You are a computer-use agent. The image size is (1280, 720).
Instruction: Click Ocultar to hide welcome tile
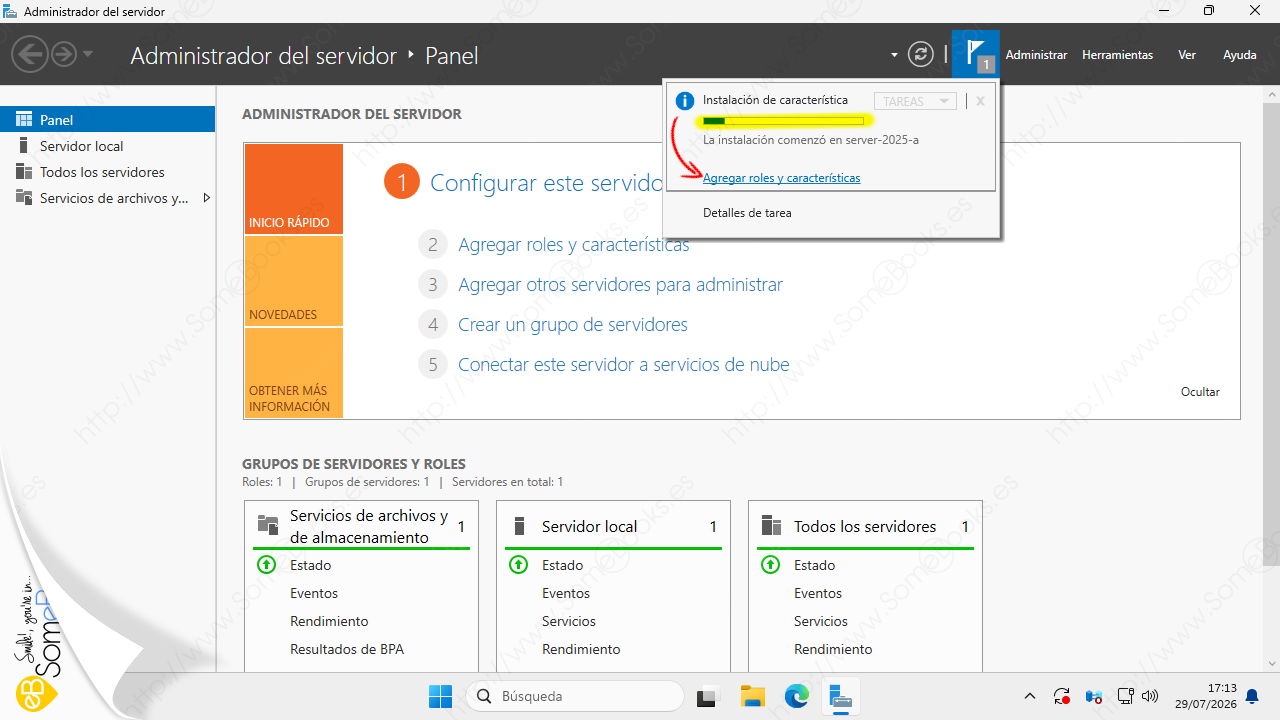(1200, 392)
